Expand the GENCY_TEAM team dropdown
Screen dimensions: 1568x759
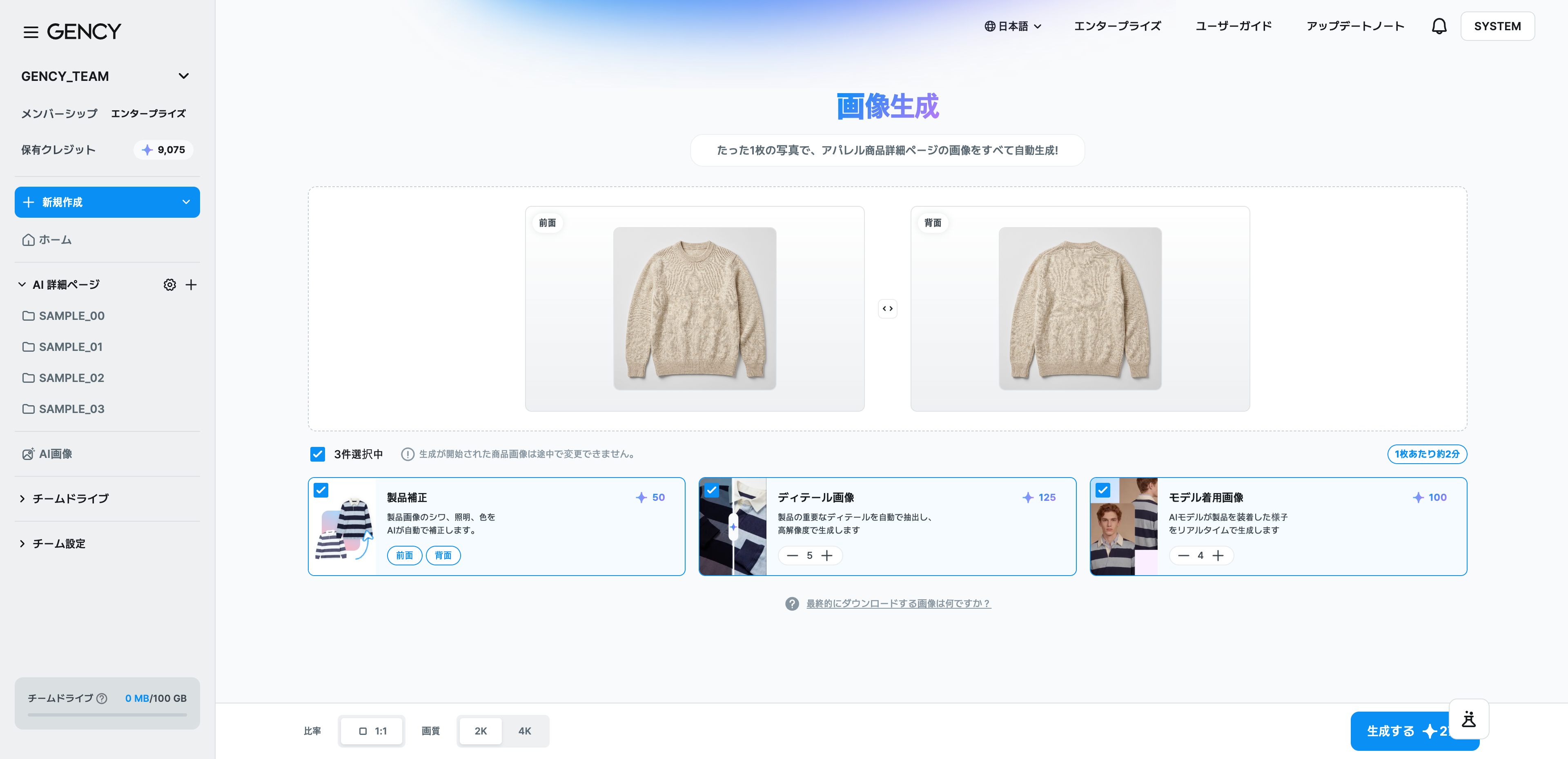[x=183, y=76]
